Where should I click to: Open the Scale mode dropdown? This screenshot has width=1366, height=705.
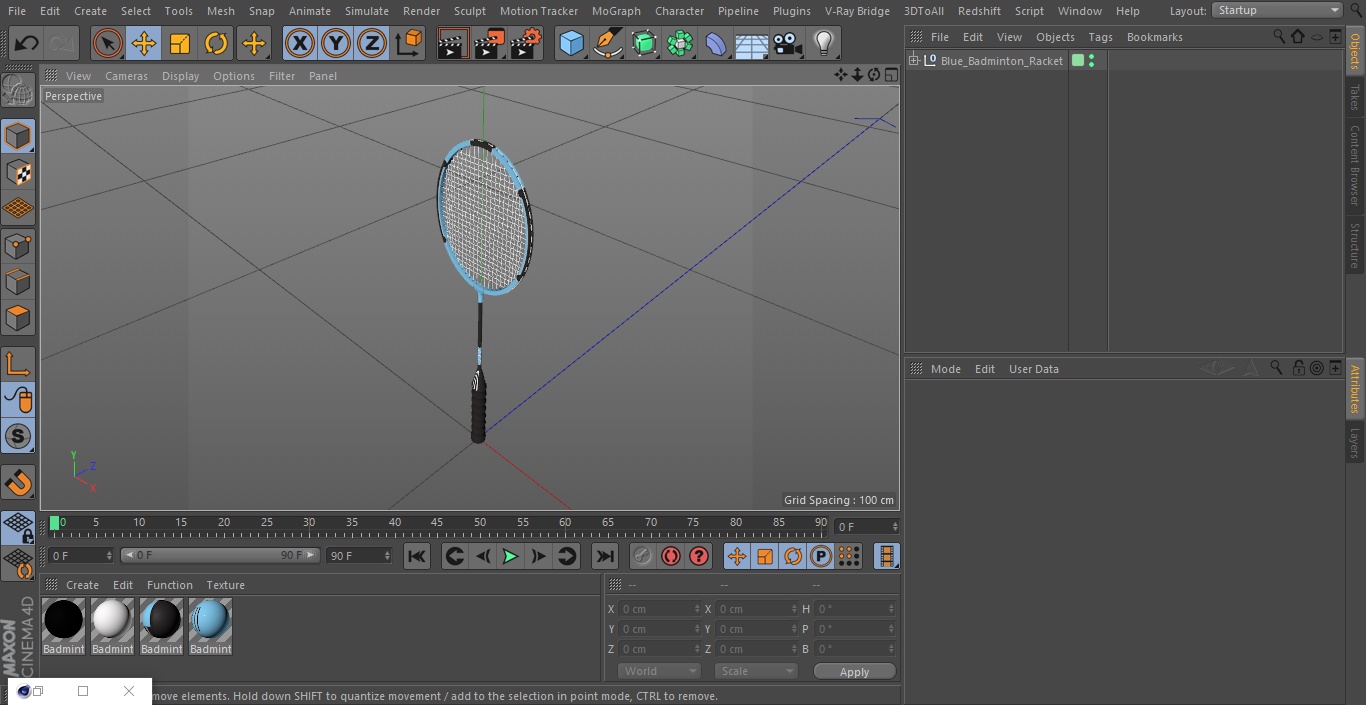click(756, 671)
